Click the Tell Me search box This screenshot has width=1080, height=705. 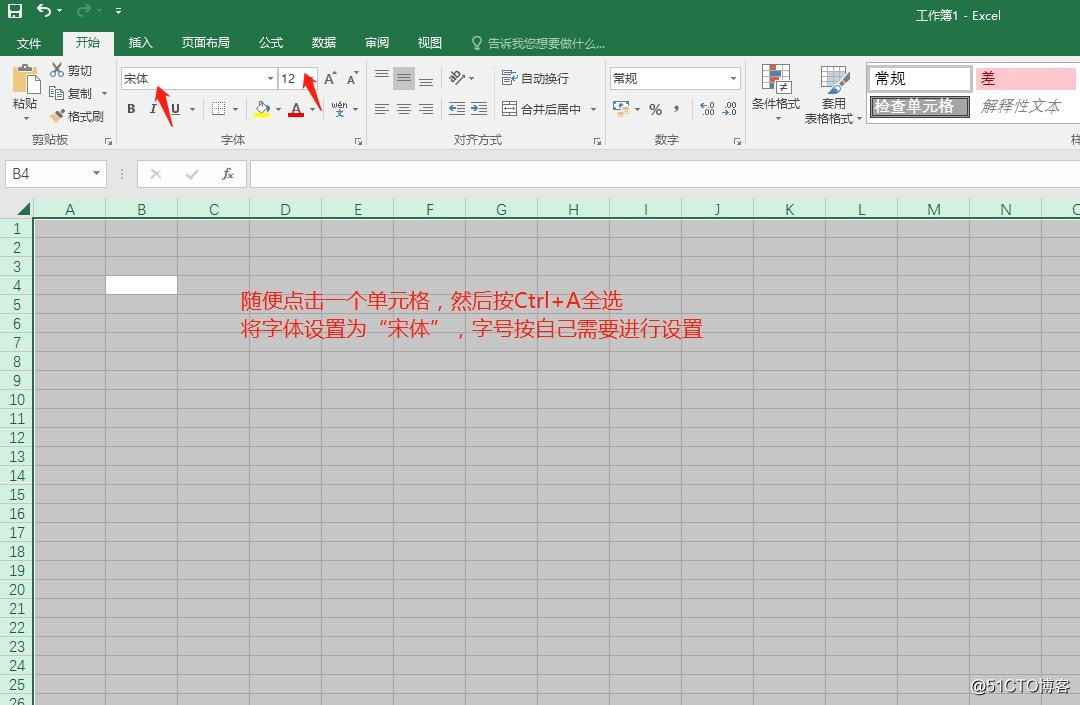(539, 43)
